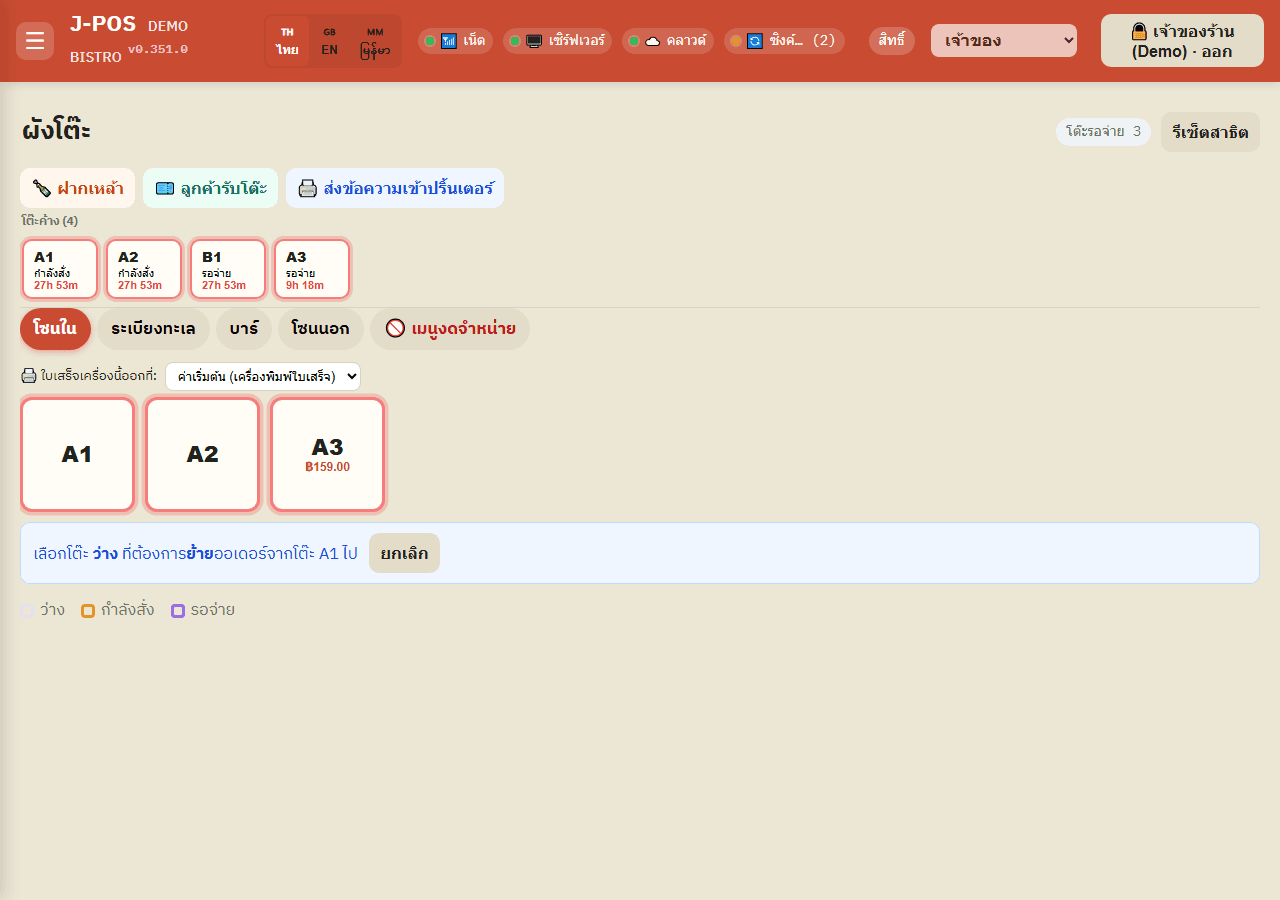Viewport: 1280px width, 900px height.
Task: Open the เจ้าของ role dropdown
Action: point(1004,41)
